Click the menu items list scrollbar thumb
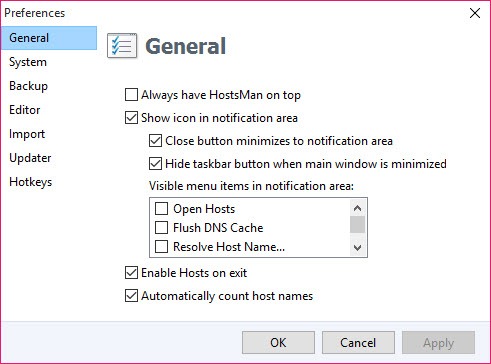491x364 pixels. 357,224
